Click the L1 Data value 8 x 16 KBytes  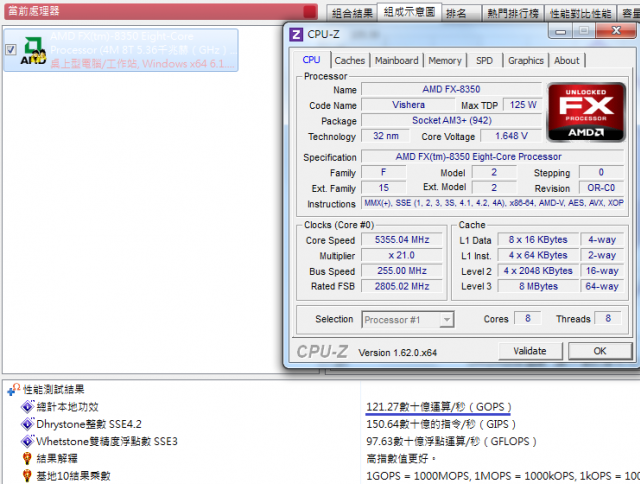538,240
